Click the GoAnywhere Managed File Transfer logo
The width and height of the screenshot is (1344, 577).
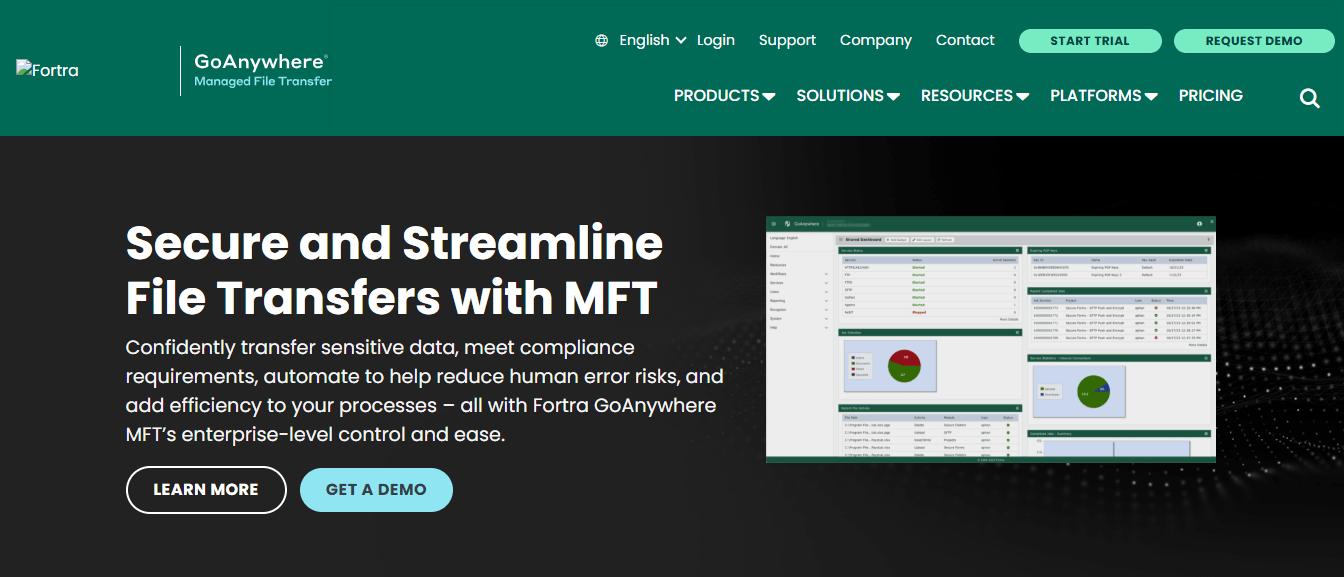click(263, 70)
